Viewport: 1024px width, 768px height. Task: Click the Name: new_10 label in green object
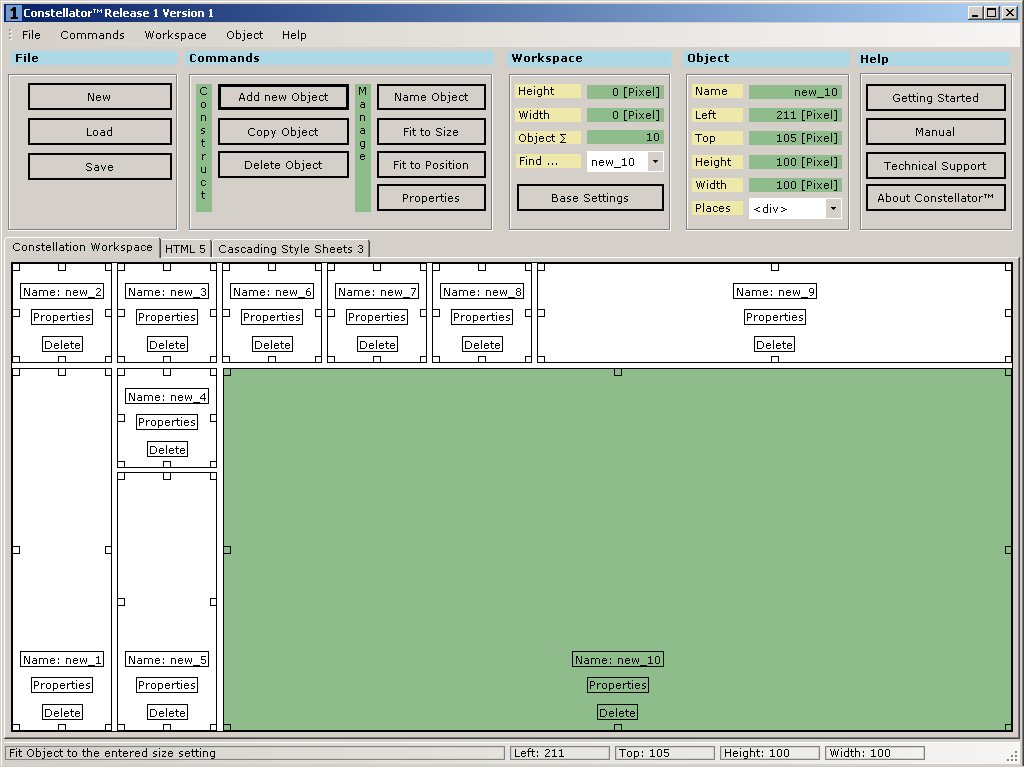[618, 660]
